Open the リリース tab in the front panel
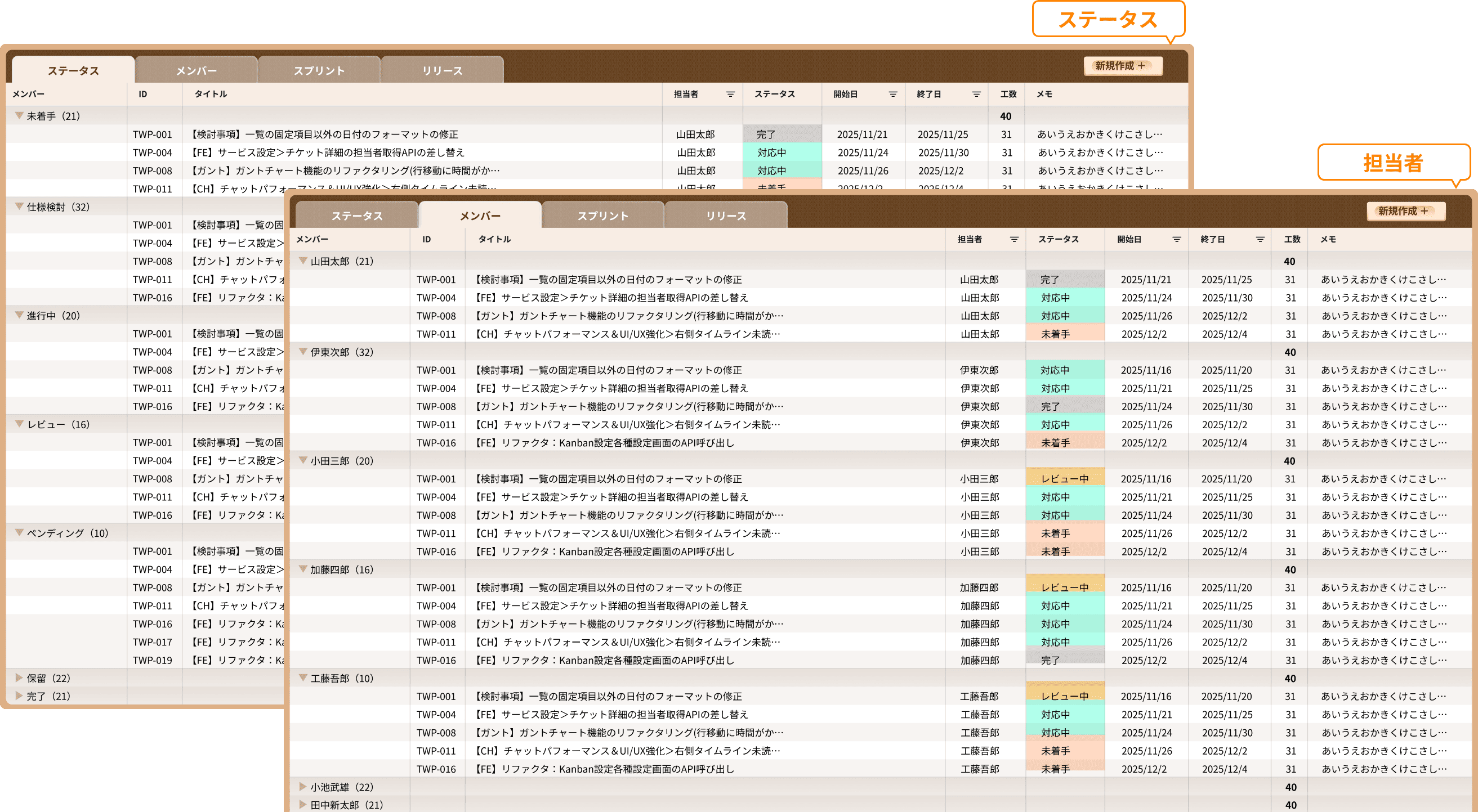 pyautogui.click(x=726, y=216)
